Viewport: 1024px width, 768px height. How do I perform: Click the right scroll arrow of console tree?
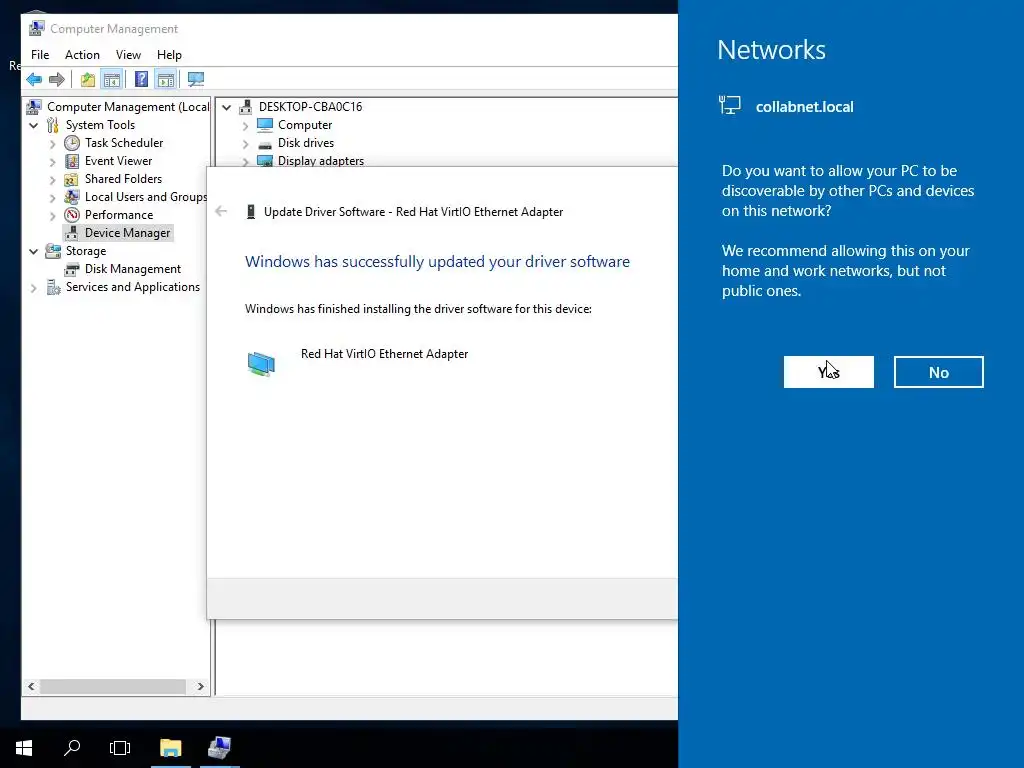point(200,686)
